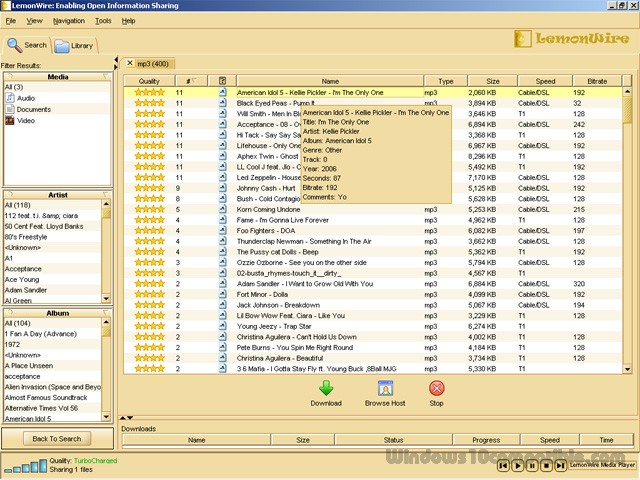Select the Documents media filter
This screenshot has height=480, width=640.
[28, 109]
